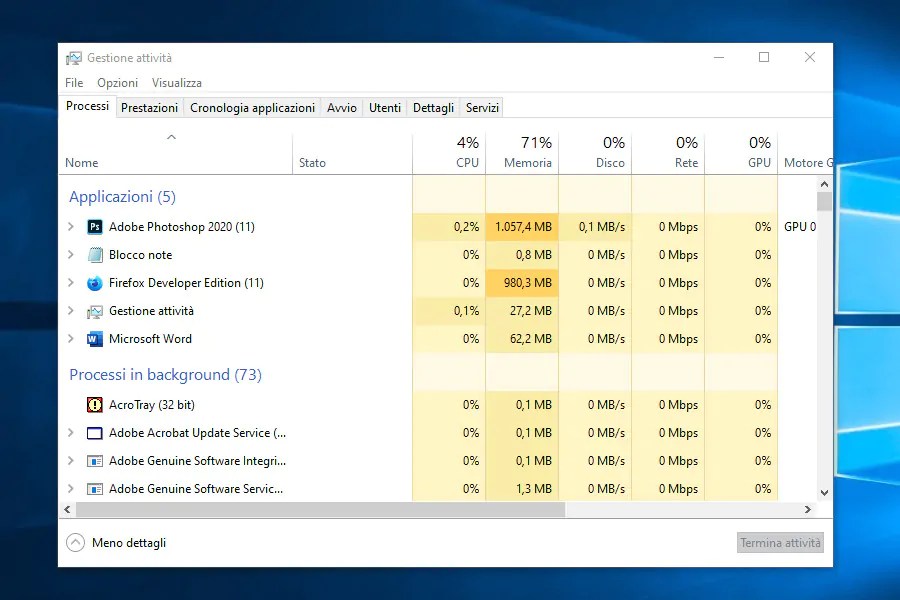Switch to the Prestazioni tab
Viewport: 900px width, 600px height.
(x=149, y=108)
